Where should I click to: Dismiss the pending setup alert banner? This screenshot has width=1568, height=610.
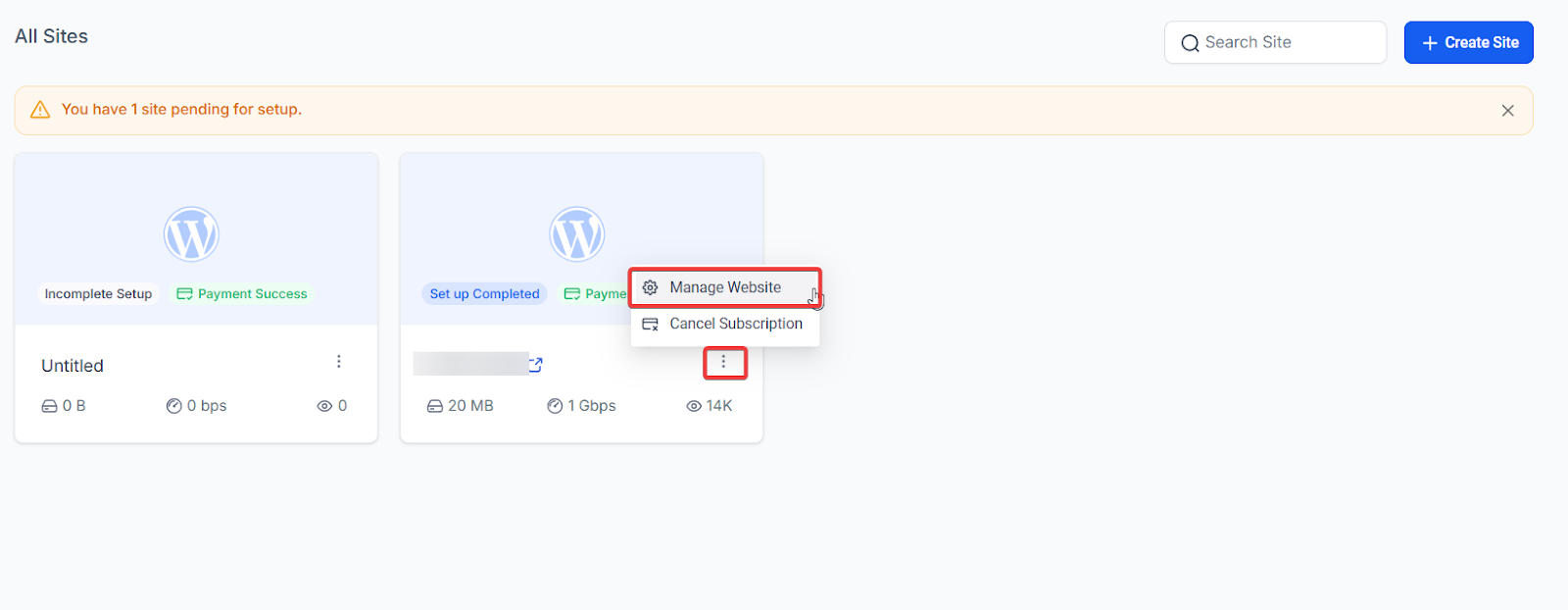(1507, 111)
